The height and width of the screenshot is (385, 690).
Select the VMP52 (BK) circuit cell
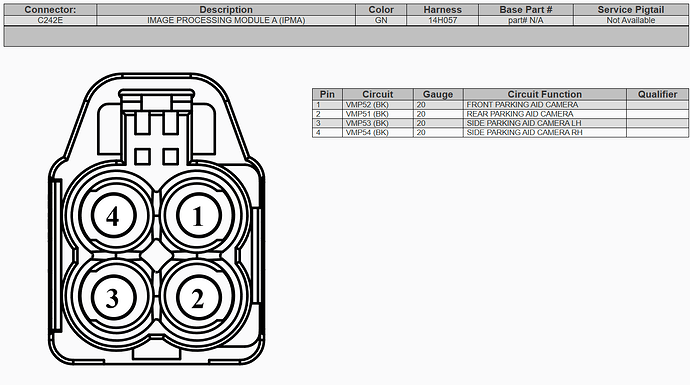pos(378,105)
